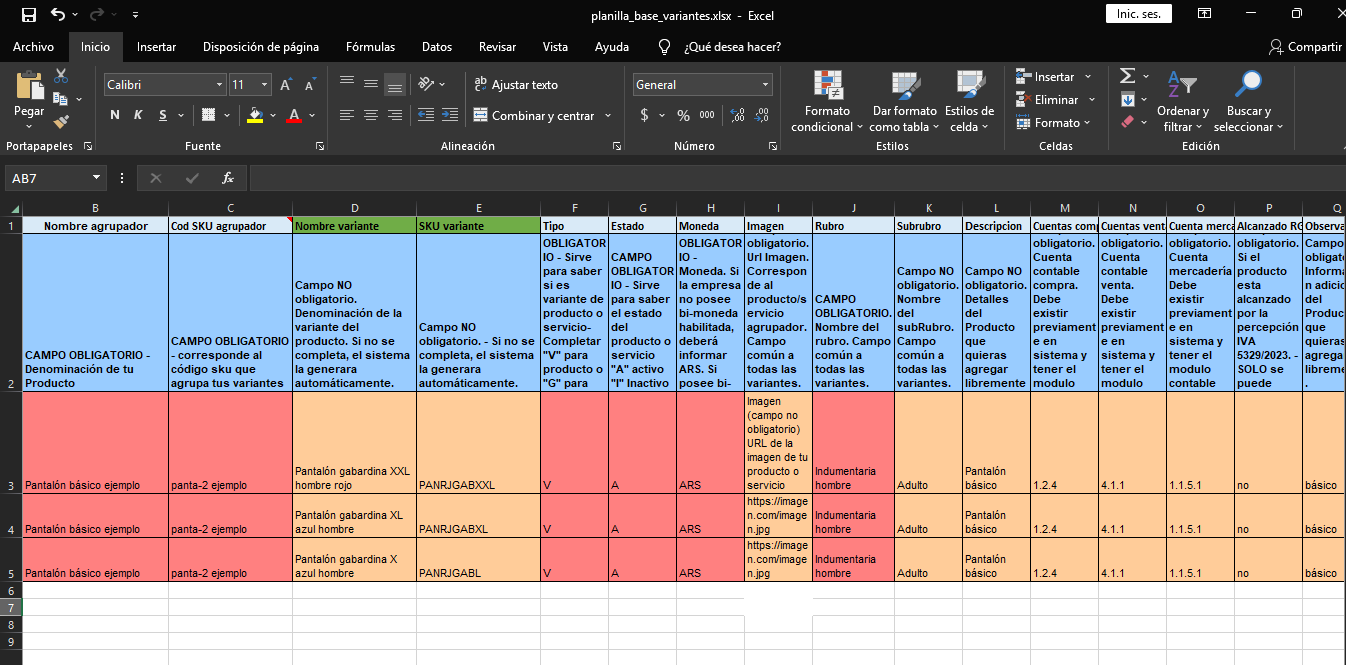The width and height of the screenshot is (1346, 665).
Task: Toggle center horizontal alignment
Action: pos(371,115)
